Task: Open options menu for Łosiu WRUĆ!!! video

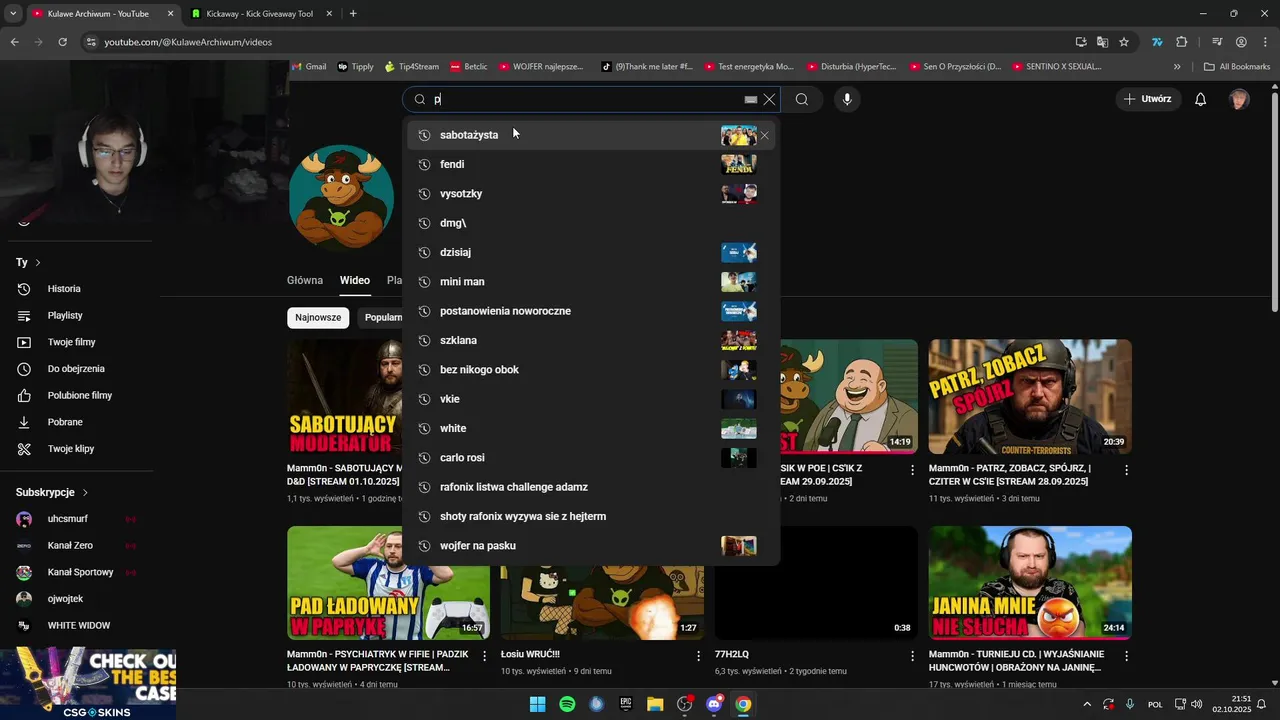Action: coord(699,656)
